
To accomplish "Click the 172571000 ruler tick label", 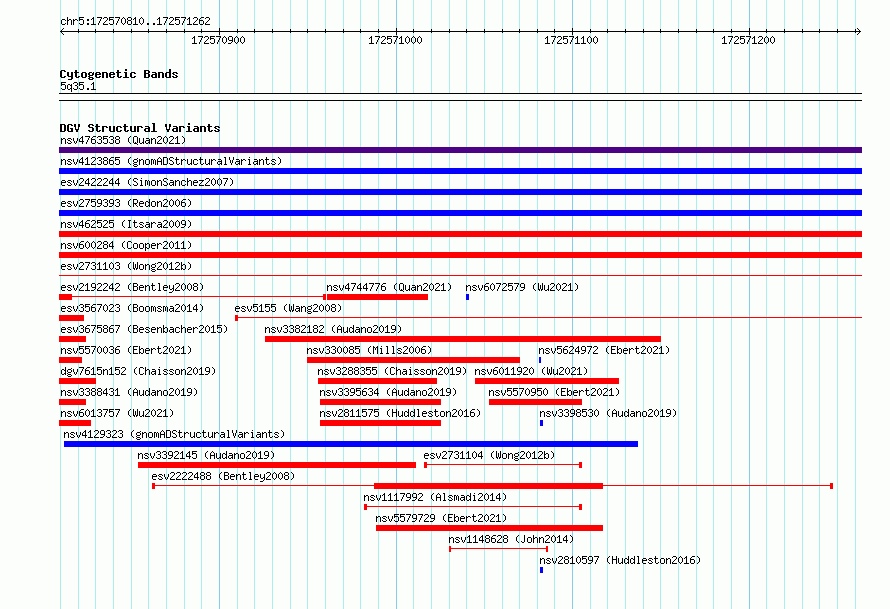I will [x=395, y=40].
